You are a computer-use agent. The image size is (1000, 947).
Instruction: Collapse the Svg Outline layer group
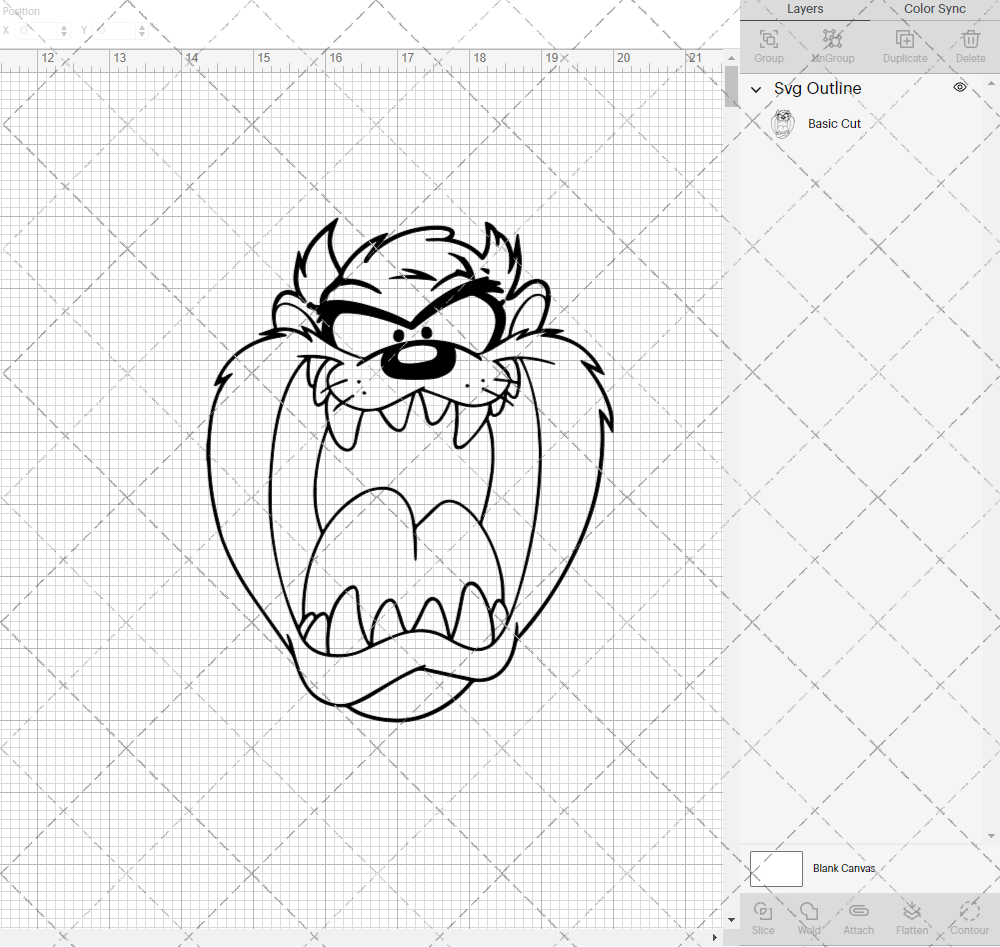[x=756, y=88]
